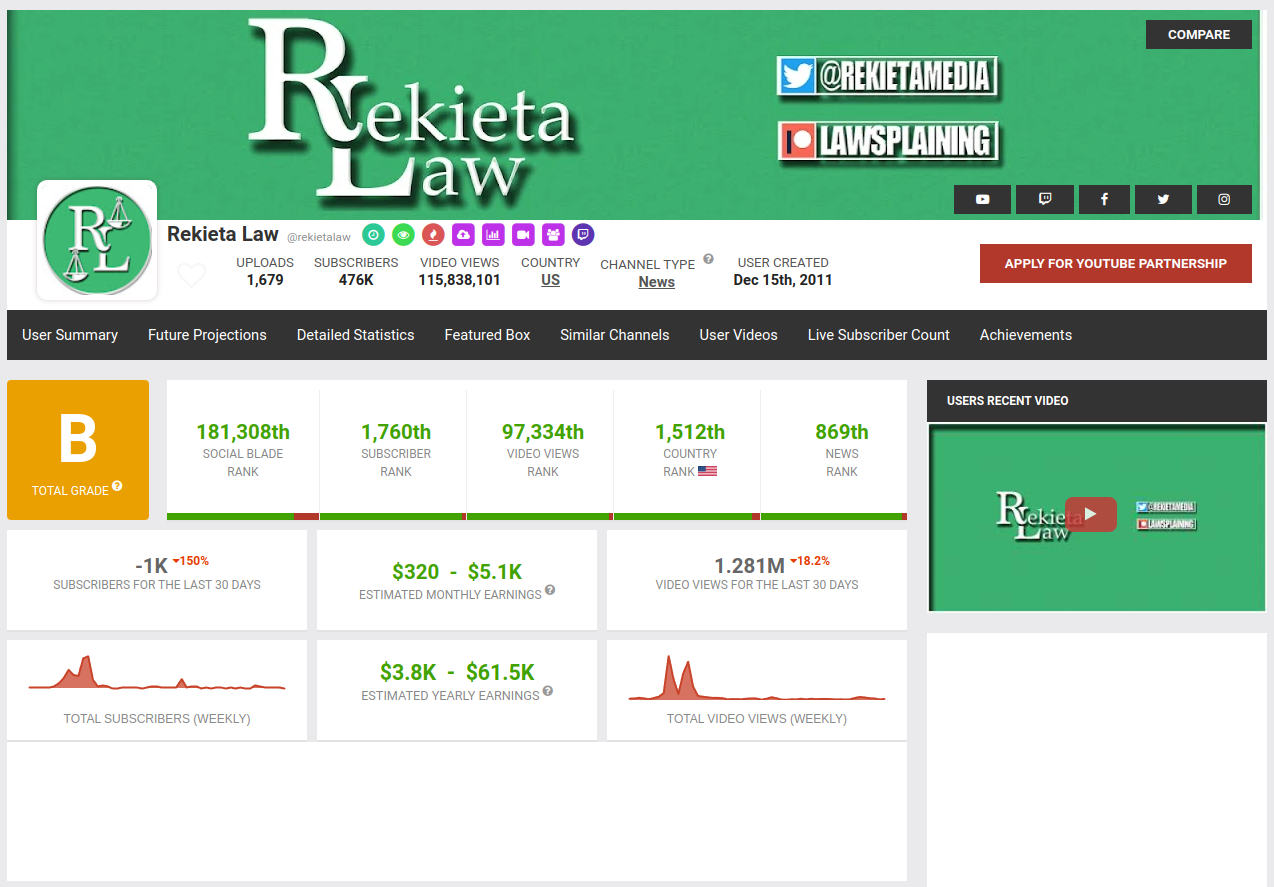Open the User Videos tab
This screenshot has width=1274, height=887.
pyautogui.click(x=739, y=335)
